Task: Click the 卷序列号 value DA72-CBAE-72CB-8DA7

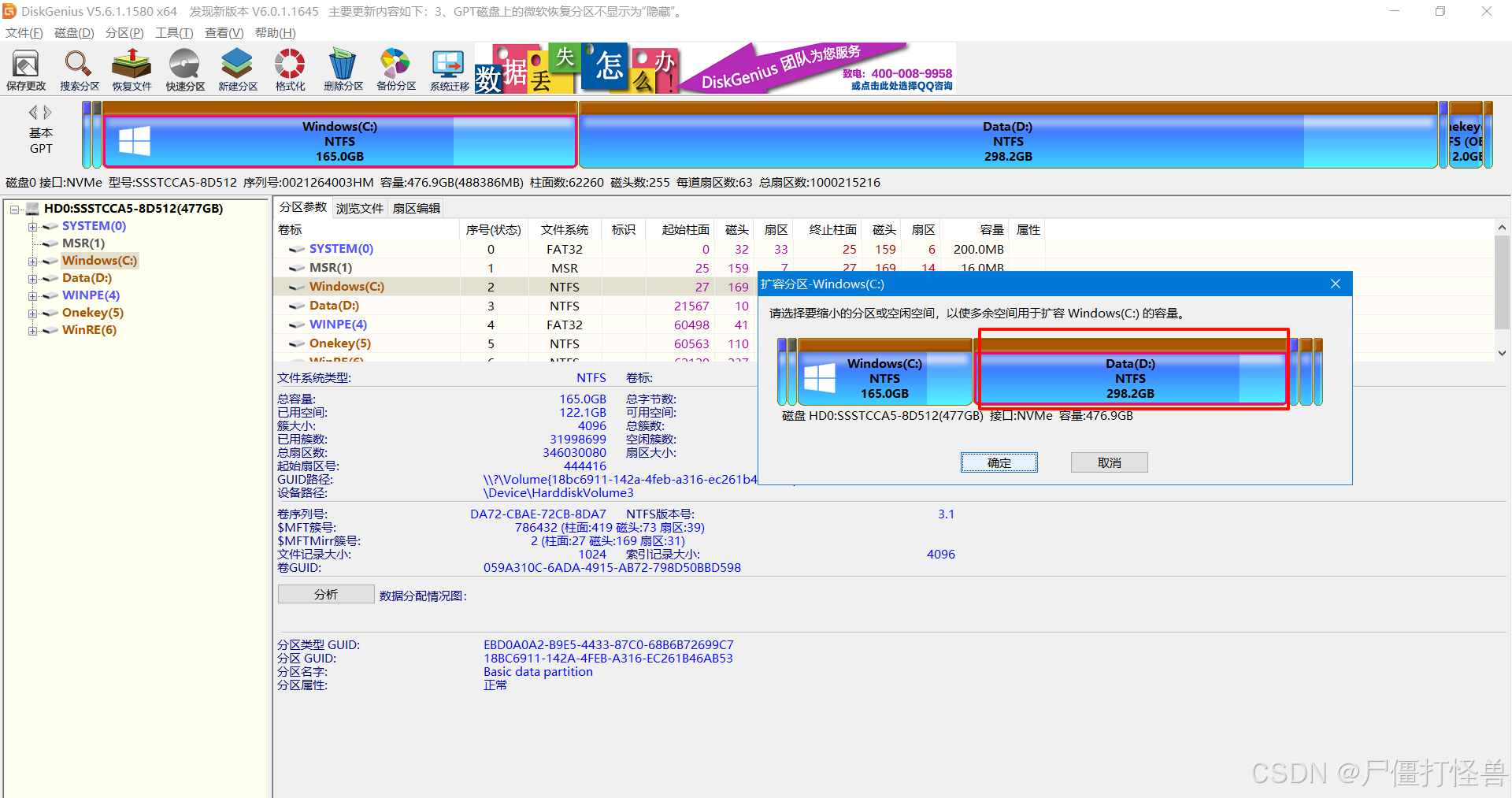Action: click(x=538, y=514)
